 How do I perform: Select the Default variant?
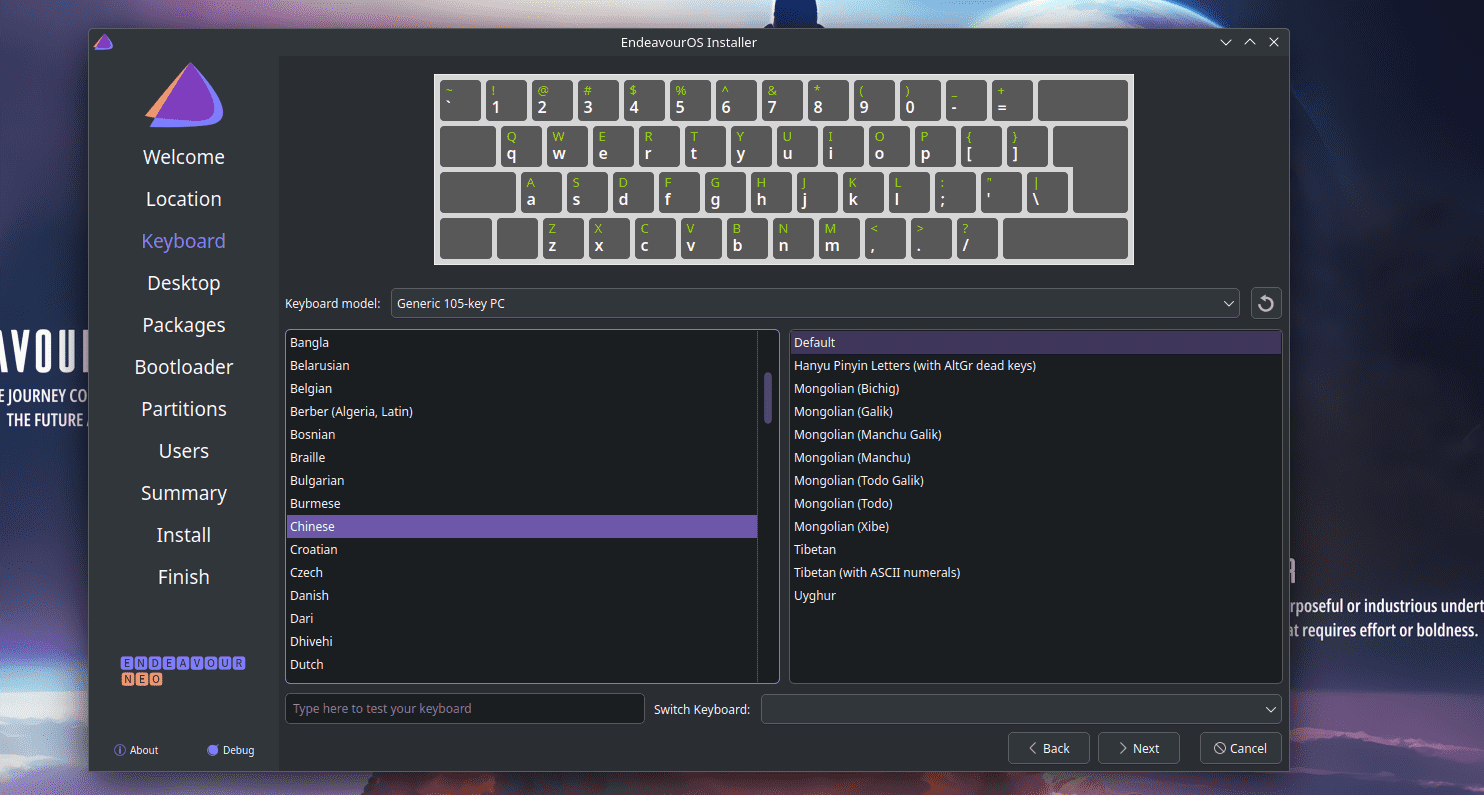(x=1036, y=343)
